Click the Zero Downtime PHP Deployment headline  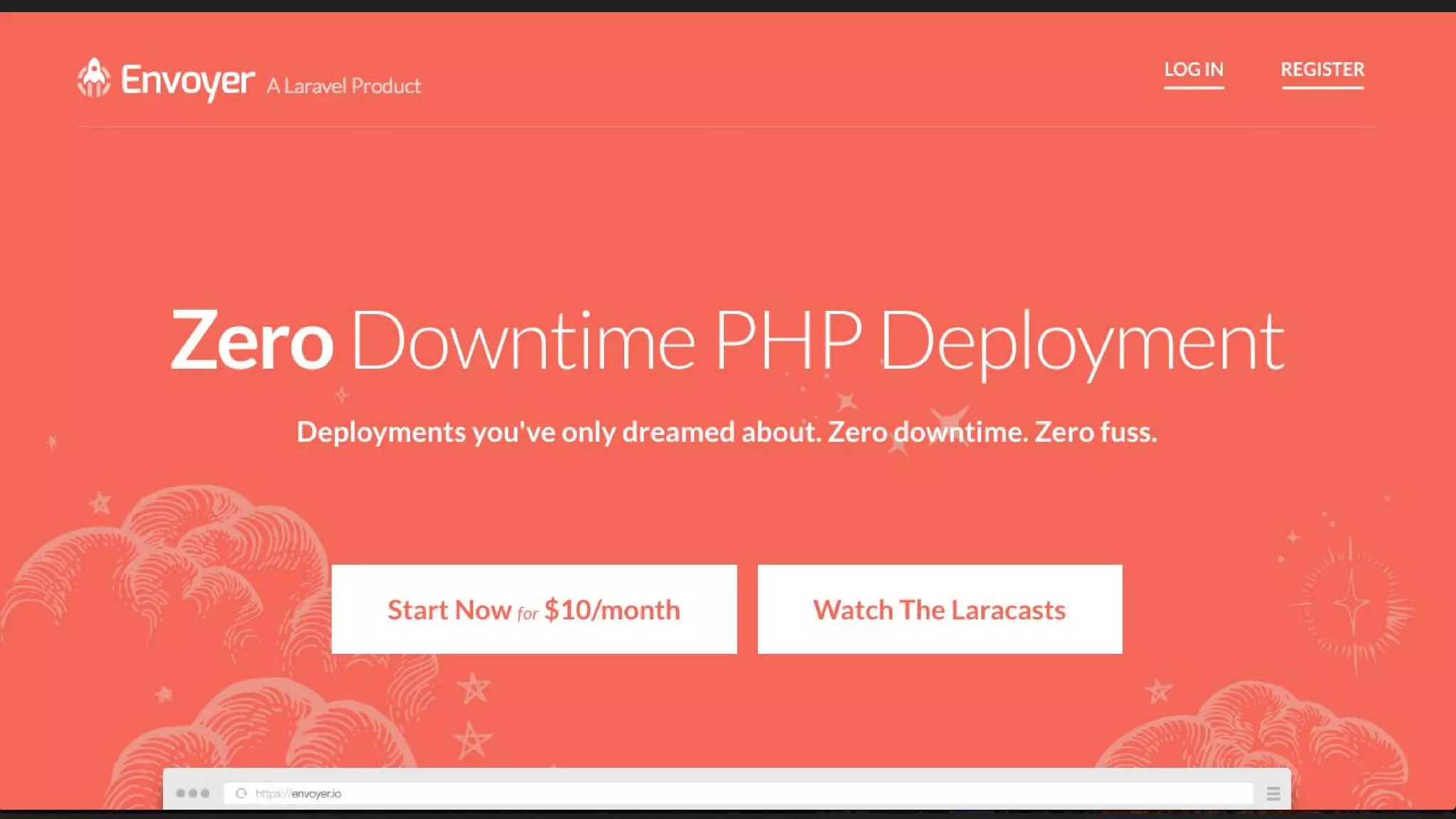point(727,341)
